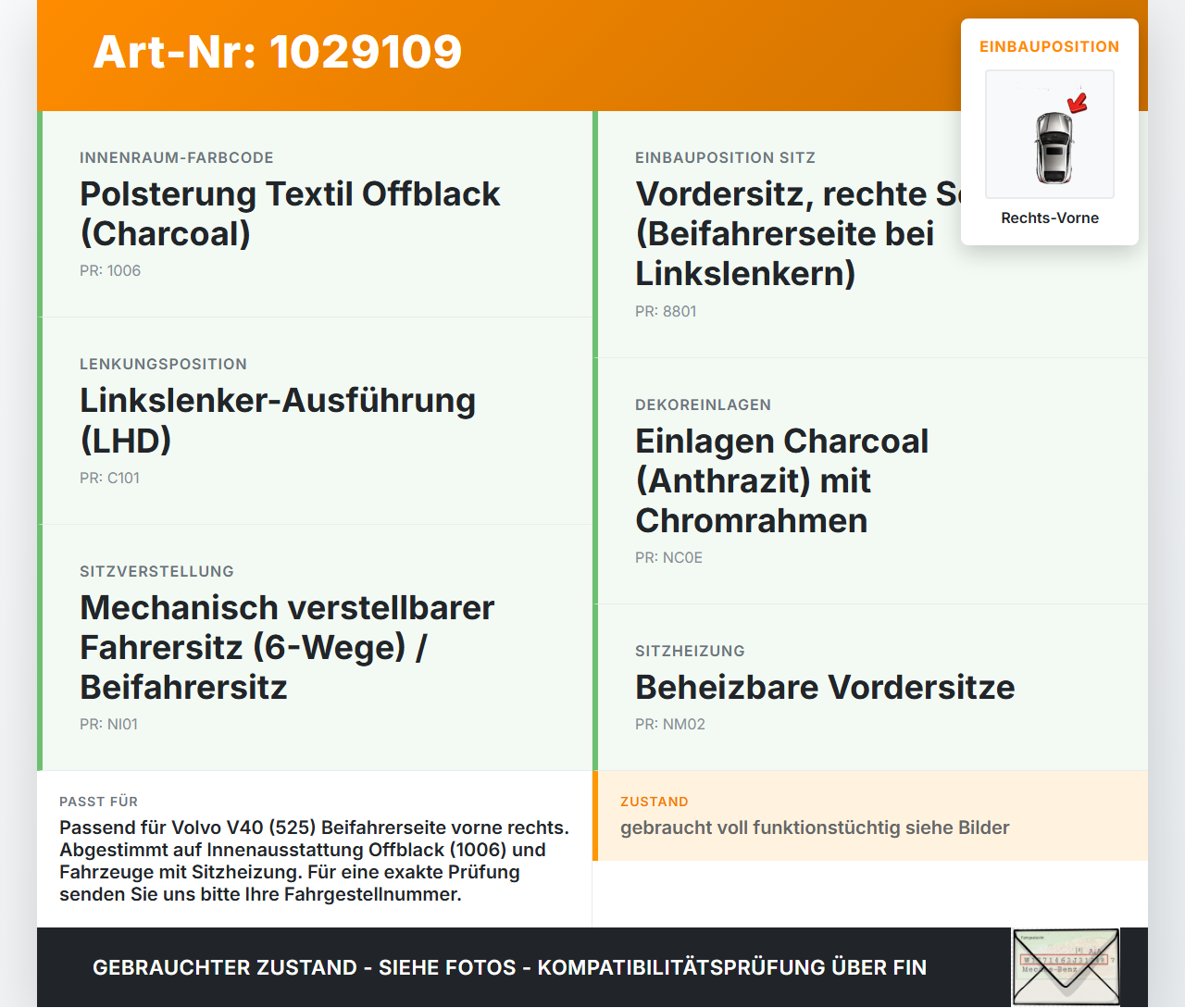This screenshot has height=1008, width=1185.
Task: Select Beheizbare Vordersitze text
Action: (825, 688)
